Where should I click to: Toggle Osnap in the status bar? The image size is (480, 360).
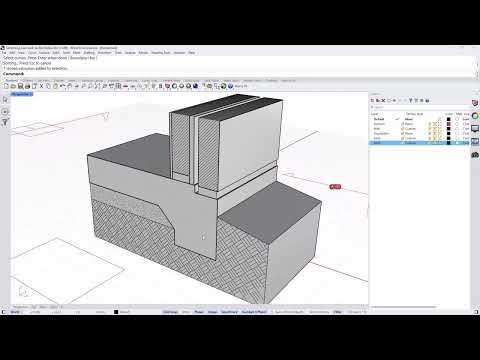point(212,312)
